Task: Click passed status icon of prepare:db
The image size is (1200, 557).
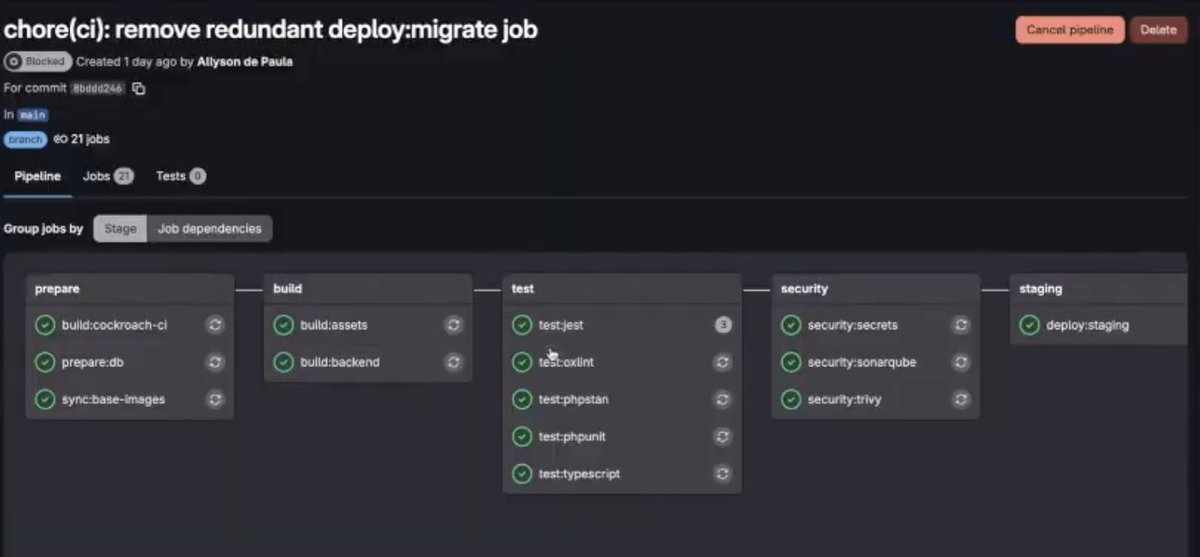Action: tap(45, 362)
